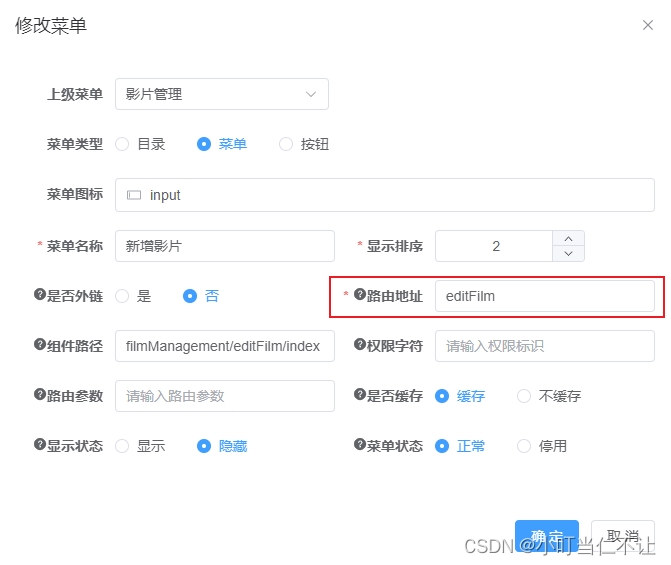Click the help icon beside 是否外链
The width and height of the screenshot is (671, 565).
pos(40,294)
